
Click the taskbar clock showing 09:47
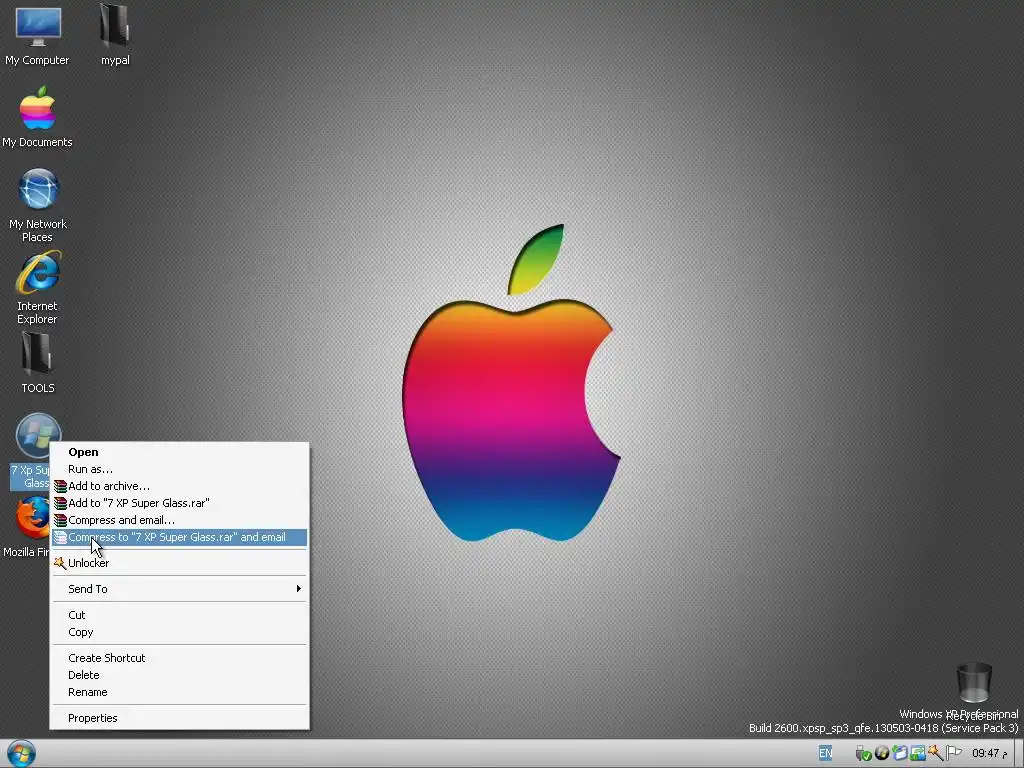[x=989, y=754]
